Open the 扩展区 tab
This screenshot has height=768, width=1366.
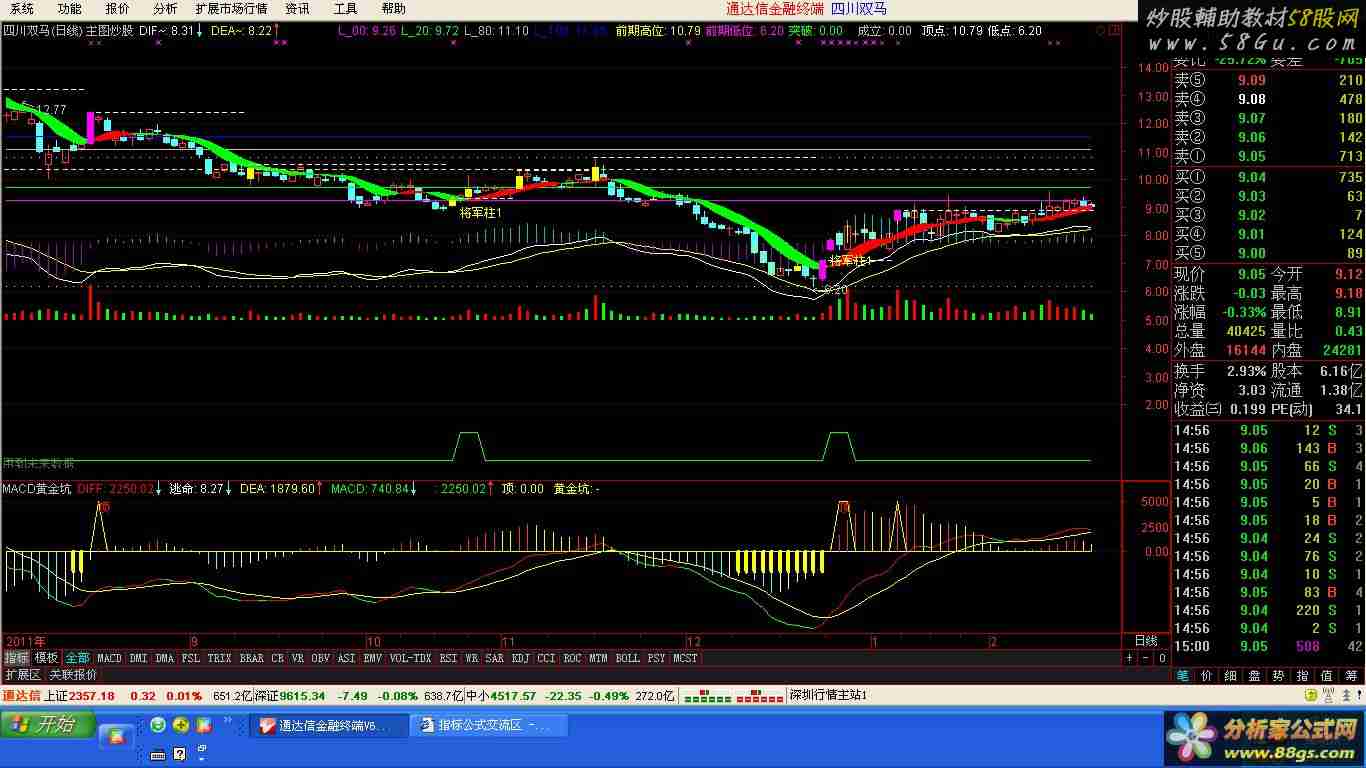tap(22, 675)
